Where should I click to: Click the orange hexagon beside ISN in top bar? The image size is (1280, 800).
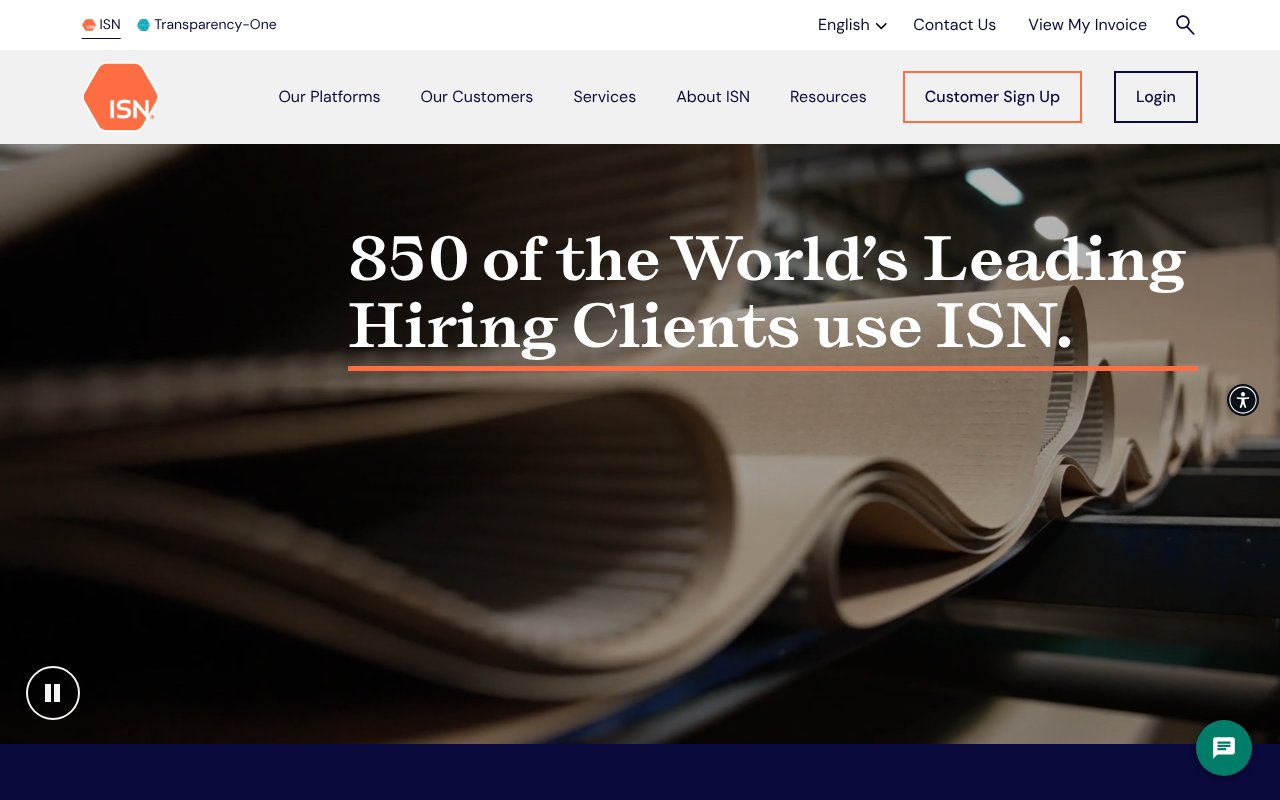coord(89,24)
